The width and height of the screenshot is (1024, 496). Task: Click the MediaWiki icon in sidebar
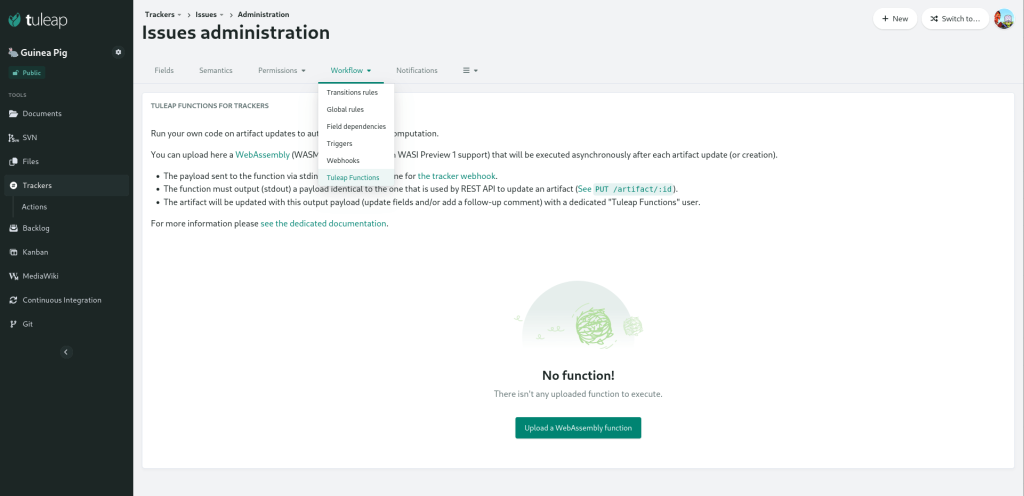click(x=13, y=276)
